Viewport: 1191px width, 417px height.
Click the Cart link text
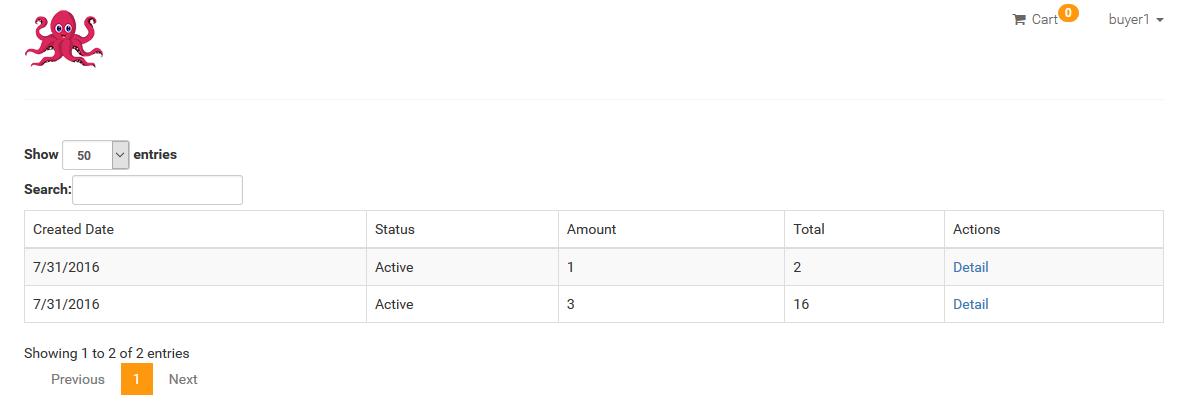click(x=1045, y=19)
